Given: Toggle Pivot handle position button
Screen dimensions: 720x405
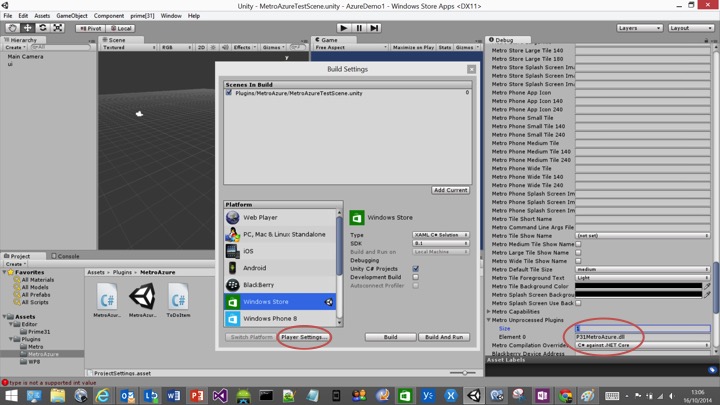Looking at the screenshot, I should click(90, 28).
